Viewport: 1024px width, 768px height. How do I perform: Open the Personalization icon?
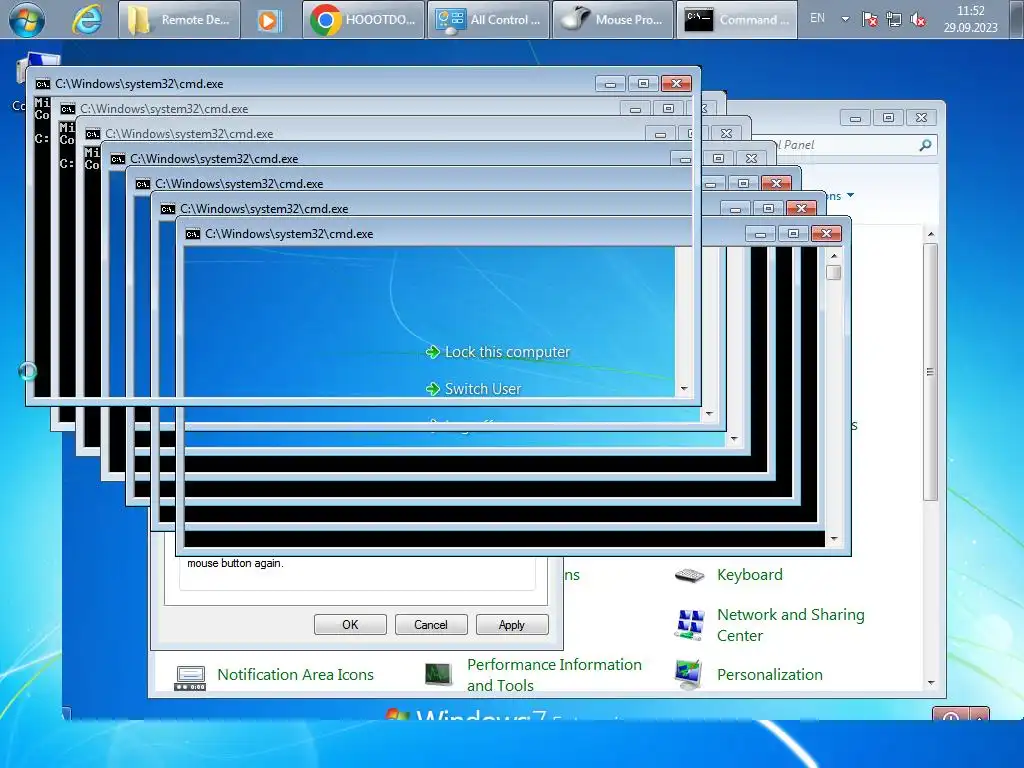click(690, 675)
